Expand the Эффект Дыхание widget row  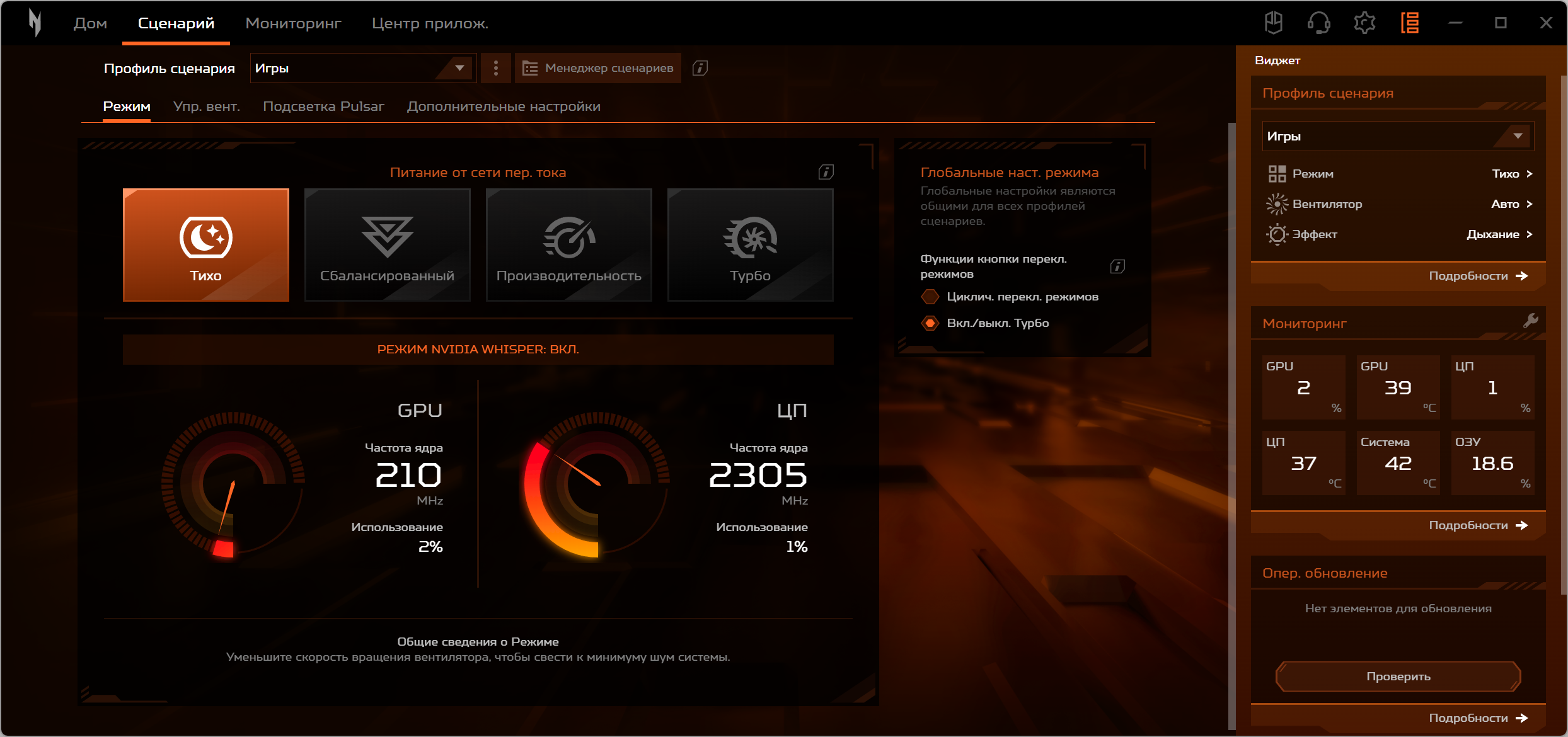point(1499,234)
